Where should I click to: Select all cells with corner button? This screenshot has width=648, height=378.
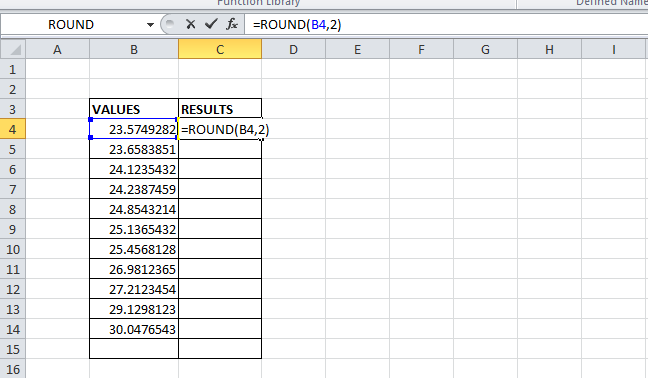(x=13, y=50)
